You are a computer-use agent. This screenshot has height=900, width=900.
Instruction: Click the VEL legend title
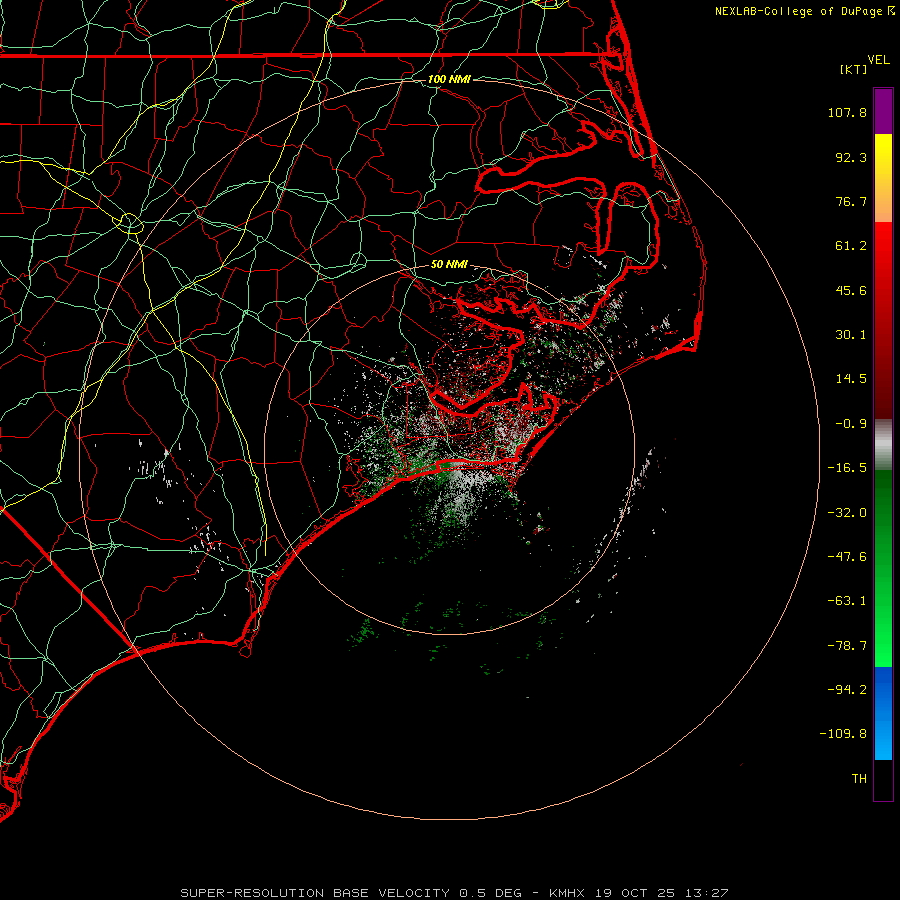(x=879, y=60)
